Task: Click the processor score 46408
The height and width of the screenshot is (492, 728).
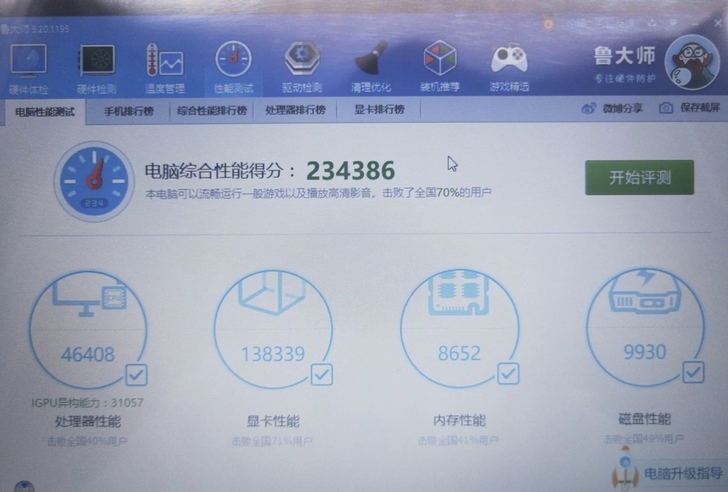Action: 88,355
